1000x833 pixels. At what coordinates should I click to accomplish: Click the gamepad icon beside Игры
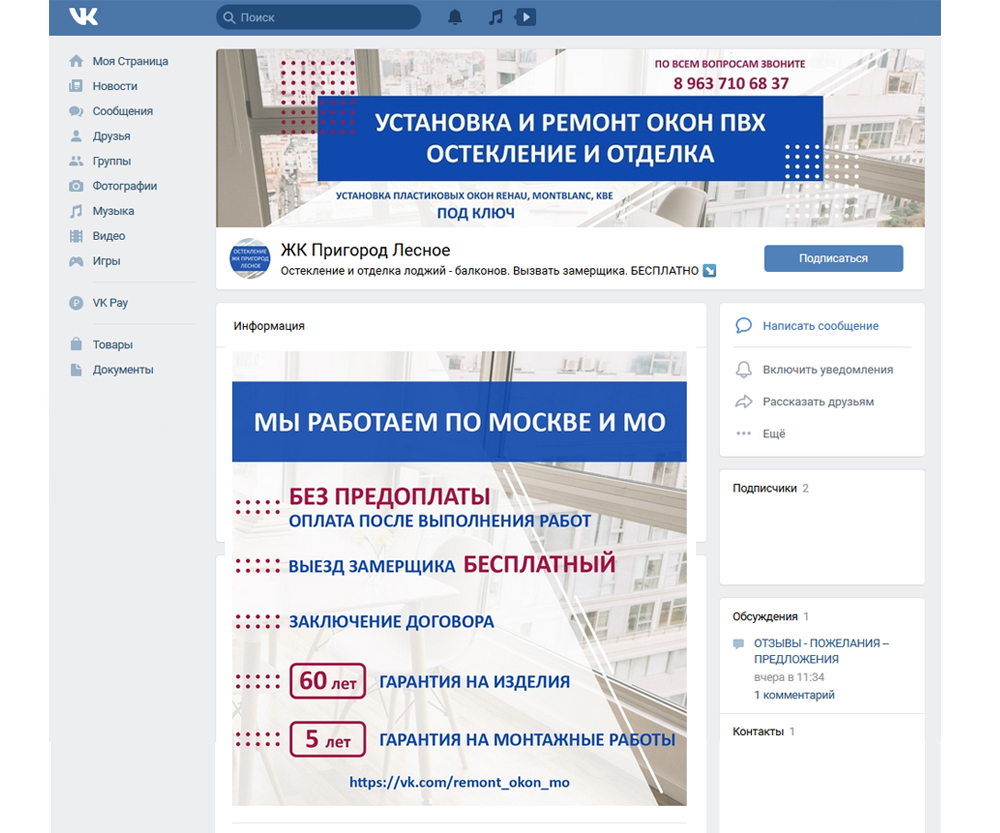76,261
